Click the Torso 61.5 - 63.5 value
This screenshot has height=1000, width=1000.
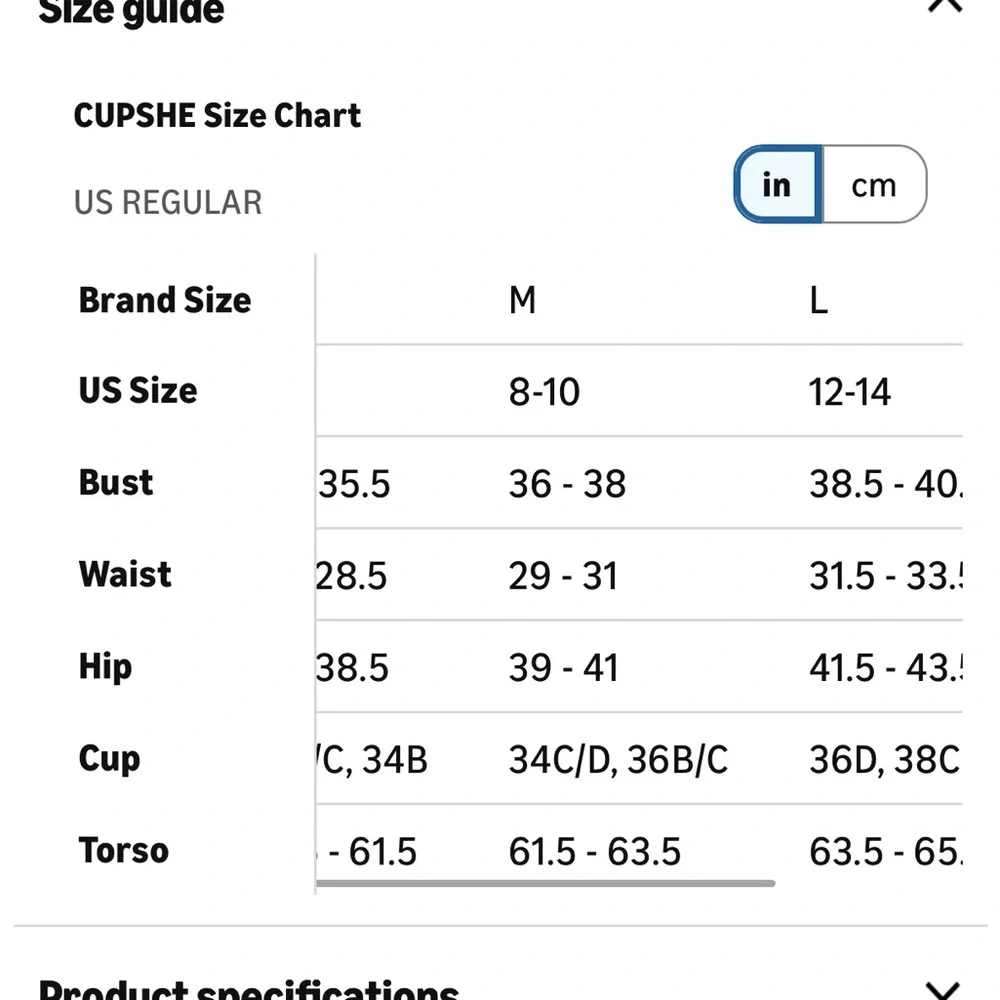(594, 851)
